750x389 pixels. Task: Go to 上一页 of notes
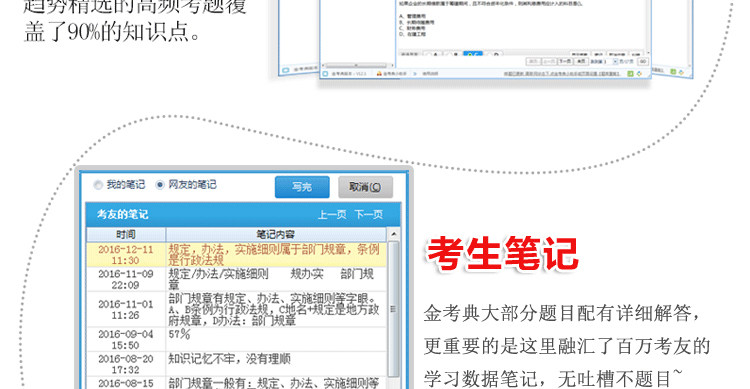(x=332, y=214)
